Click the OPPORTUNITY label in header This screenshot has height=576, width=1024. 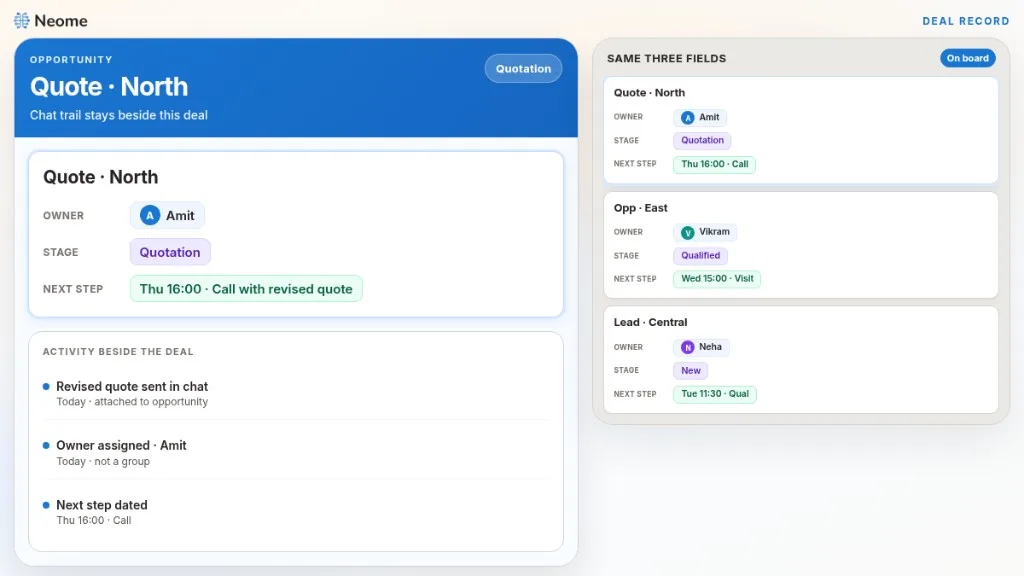coord(71,59)
